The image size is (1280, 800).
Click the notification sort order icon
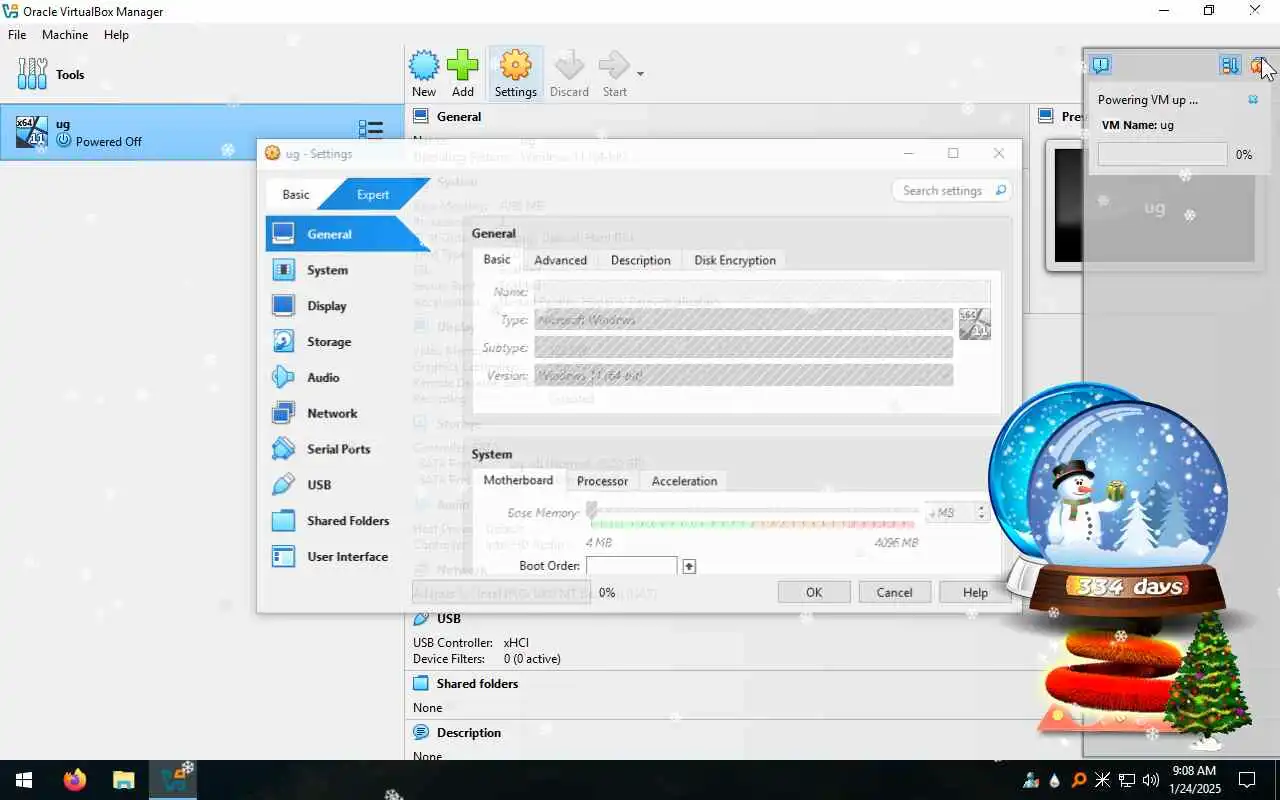pos(1230,65)
